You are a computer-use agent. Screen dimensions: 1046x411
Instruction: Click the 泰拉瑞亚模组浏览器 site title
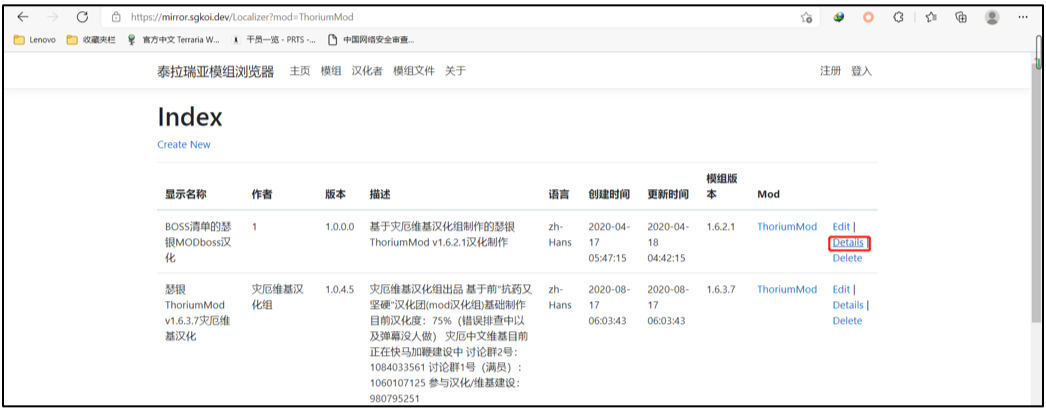pos(215,71)
